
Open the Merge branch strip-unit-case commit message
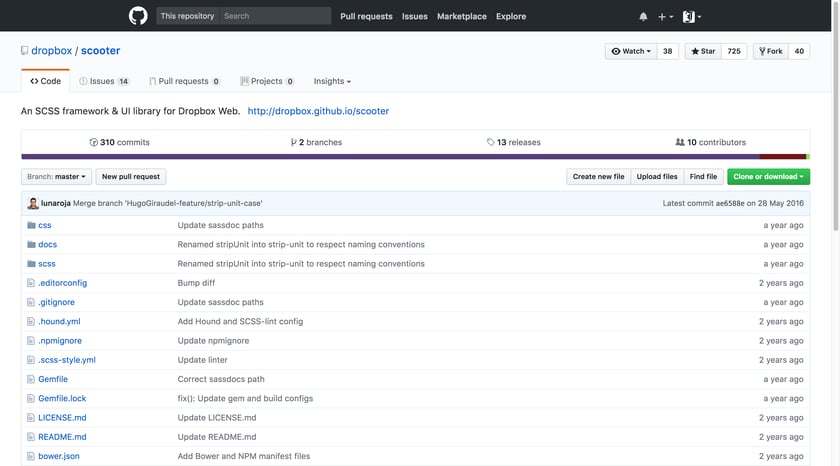(x=168, y=204)
